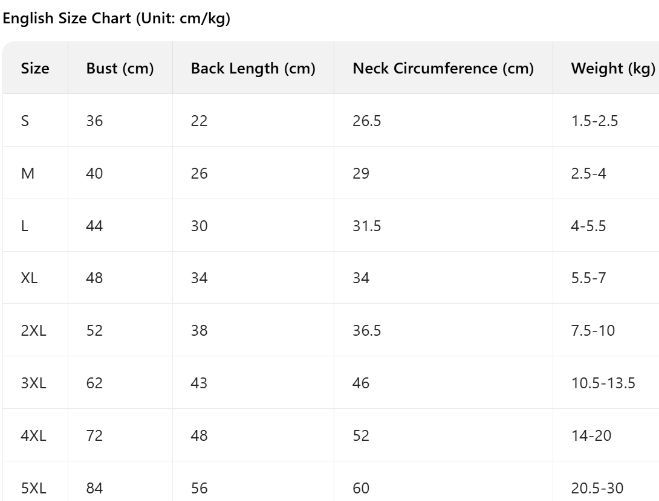This screenshot has height=501, width=659.
Task: Click the bust value for size L
Action: [95, 226]
